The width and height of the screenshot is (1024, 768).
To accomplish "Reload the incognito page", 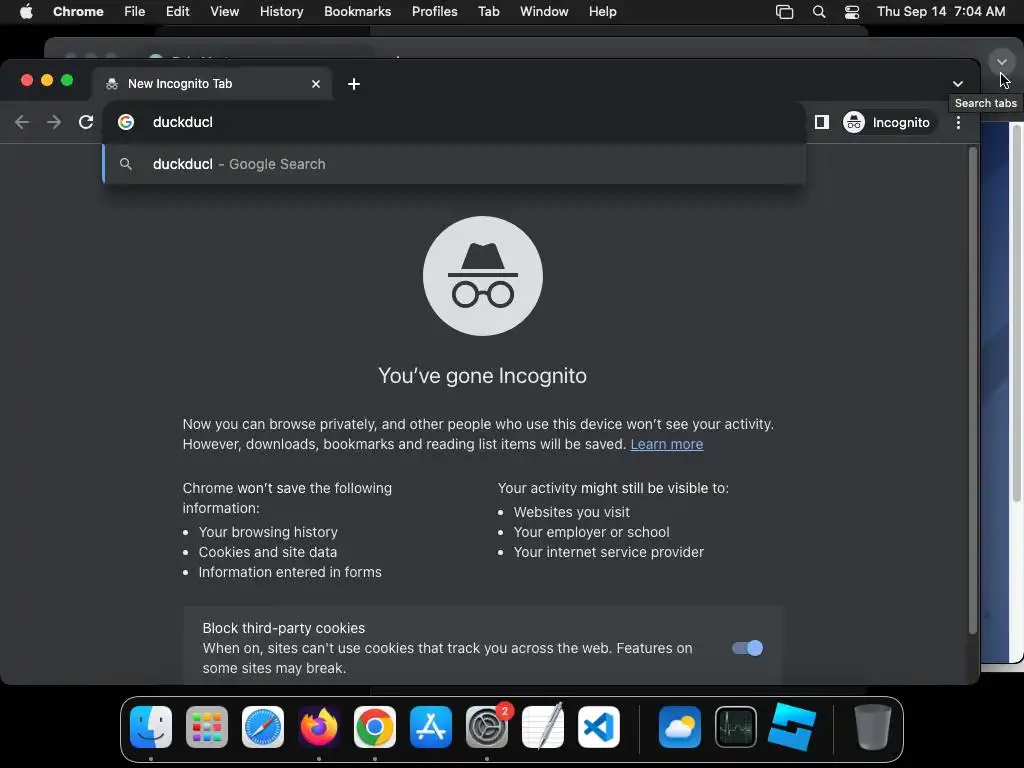I will pos(86,122).
